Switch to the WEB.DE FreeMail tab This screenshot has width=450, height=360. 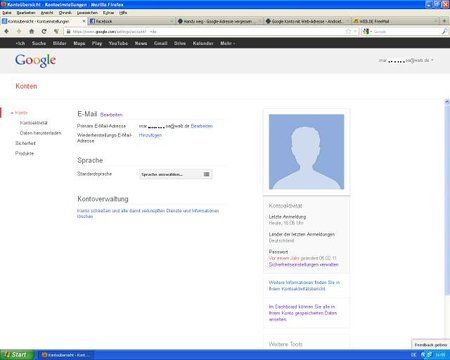tap(395, 21)
